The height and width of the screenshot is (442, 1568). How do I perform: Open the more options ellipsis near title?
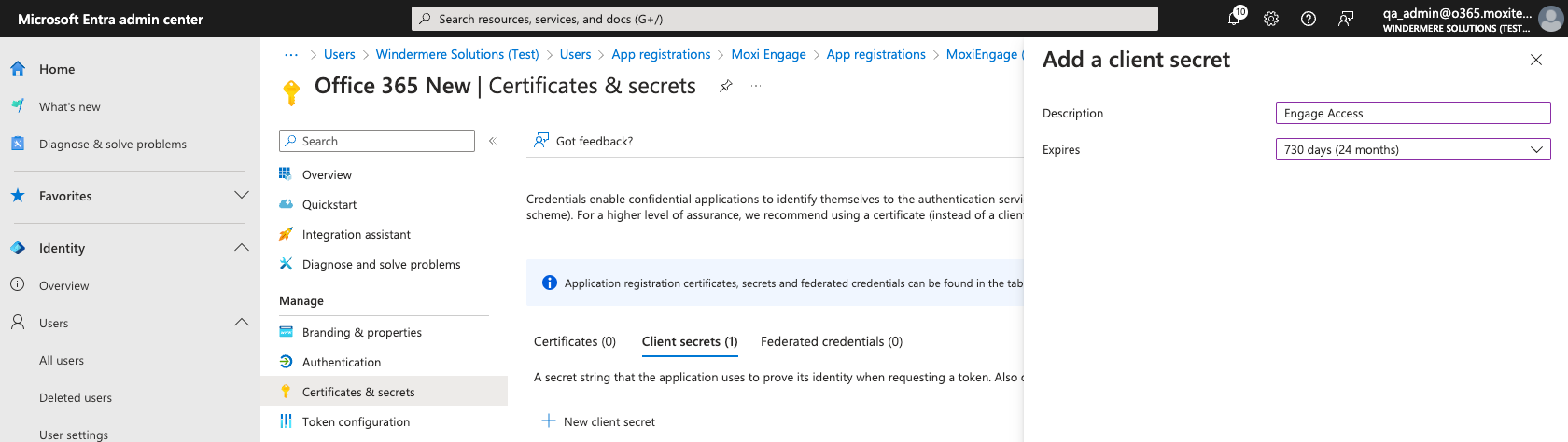756,86
